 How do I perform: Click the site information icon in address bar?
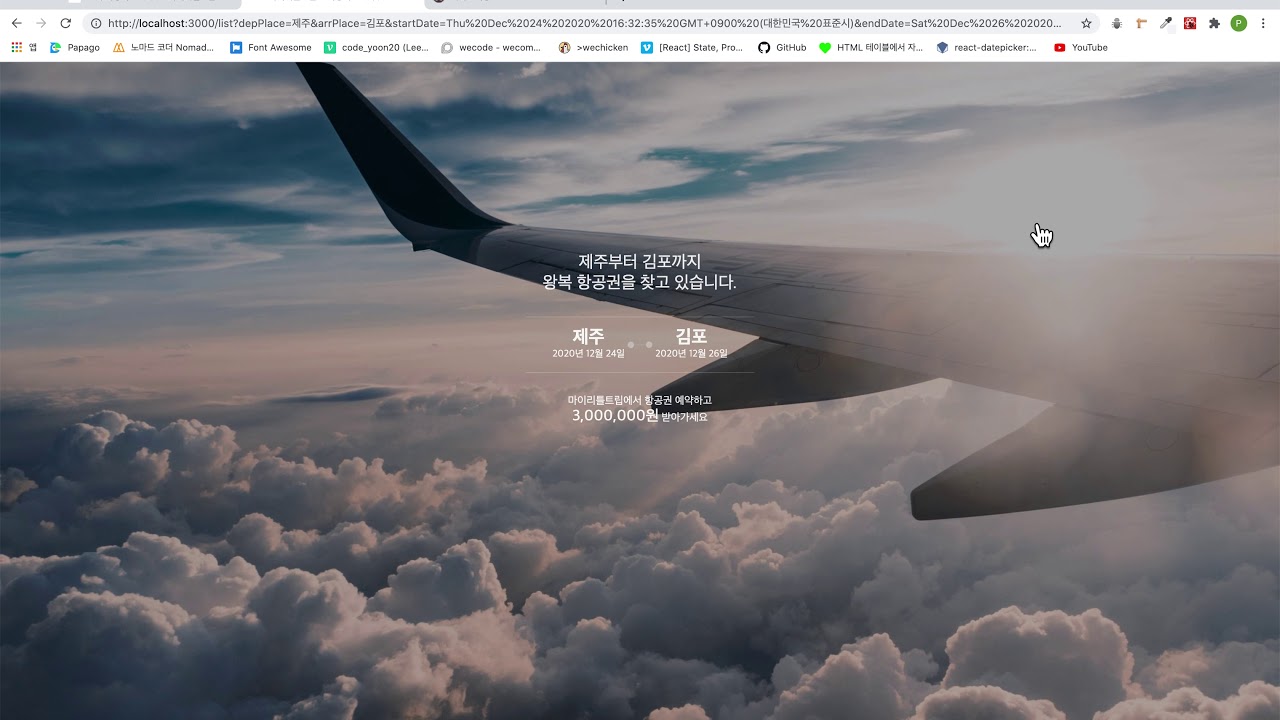click(x=96, y=23)
